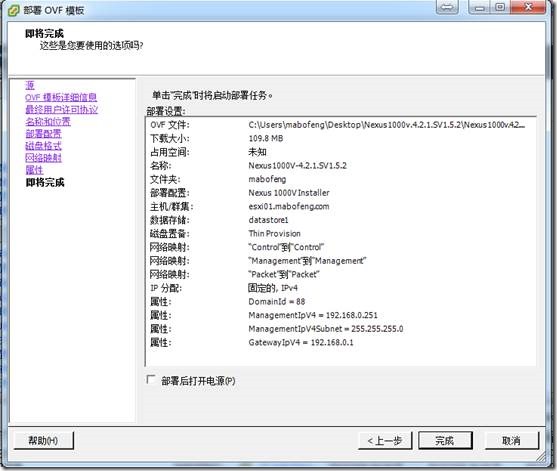
Task: Go to OVF 模板详细信息 step
Action: pyautogui.click(x=61, y=97)
